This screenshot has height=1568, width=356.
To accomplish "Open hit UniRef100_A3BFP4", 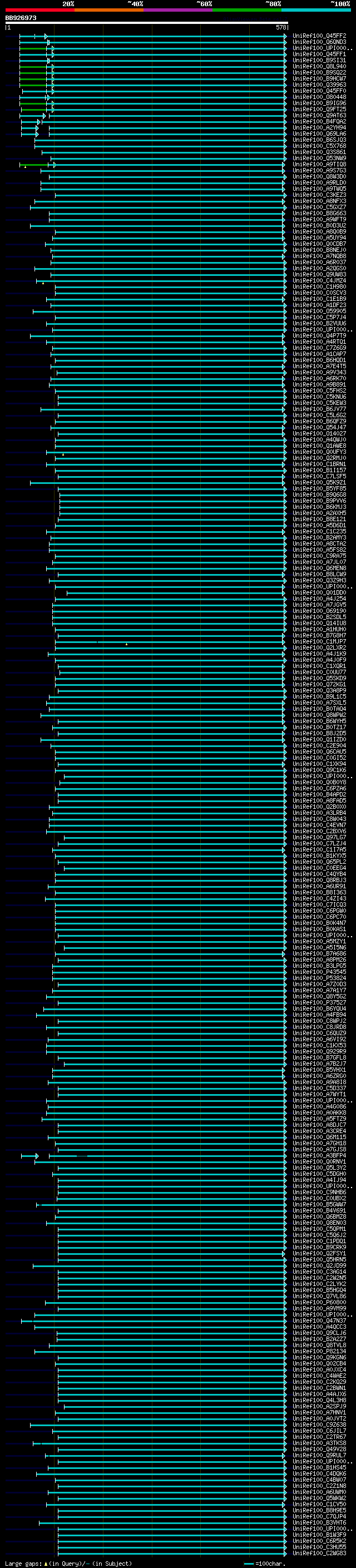I will (319, 1155).
